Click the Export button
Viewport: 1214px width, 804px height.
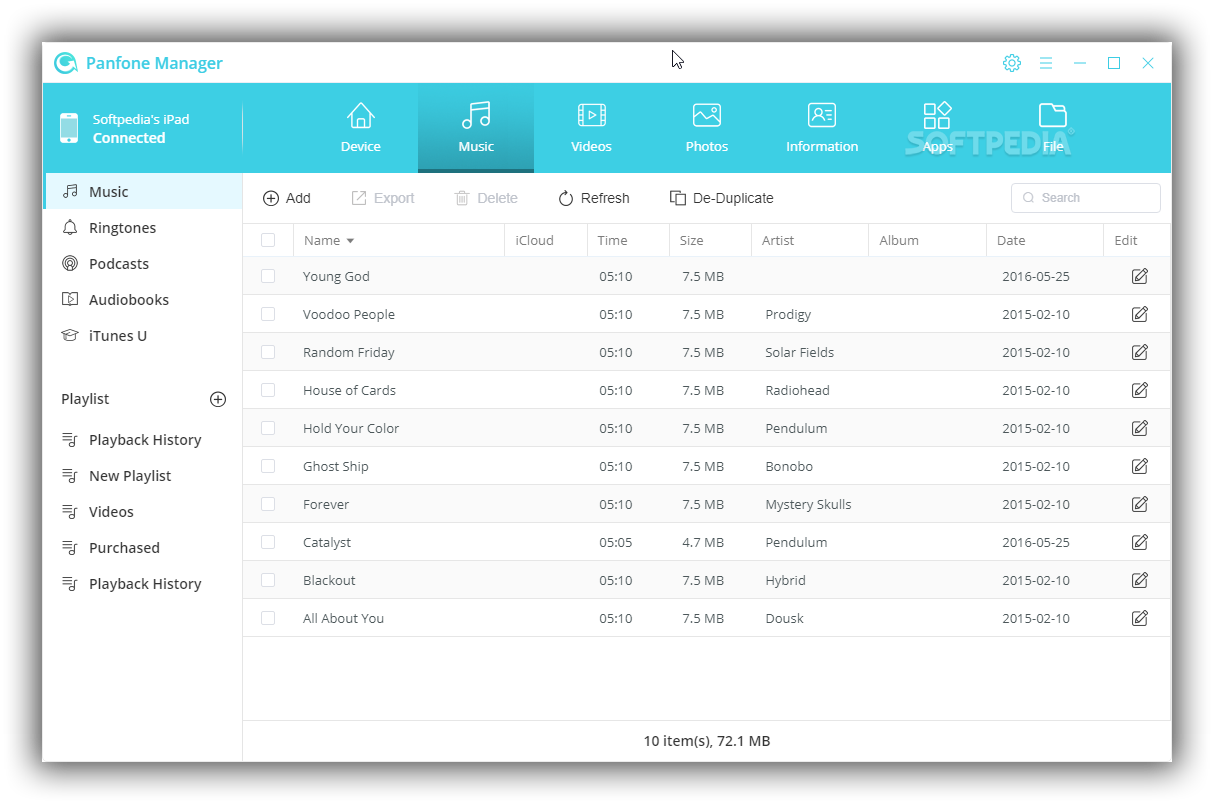point(383,198)
